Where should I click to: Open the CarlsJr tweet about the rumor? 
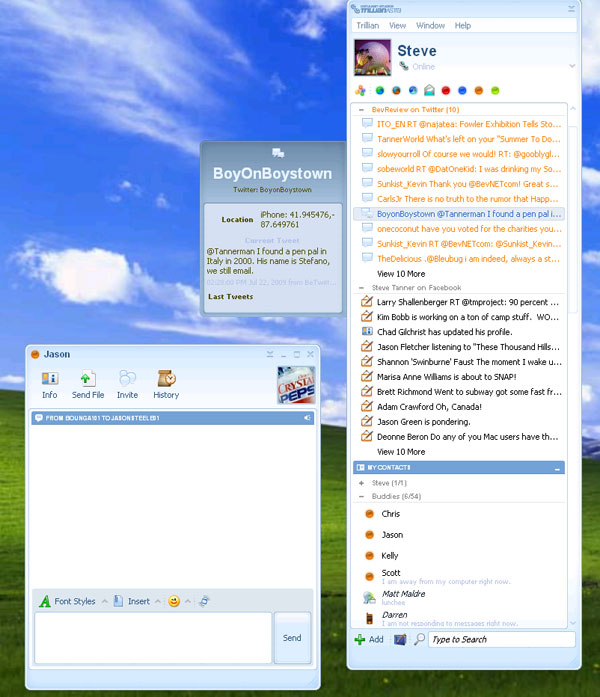(459, 199)
